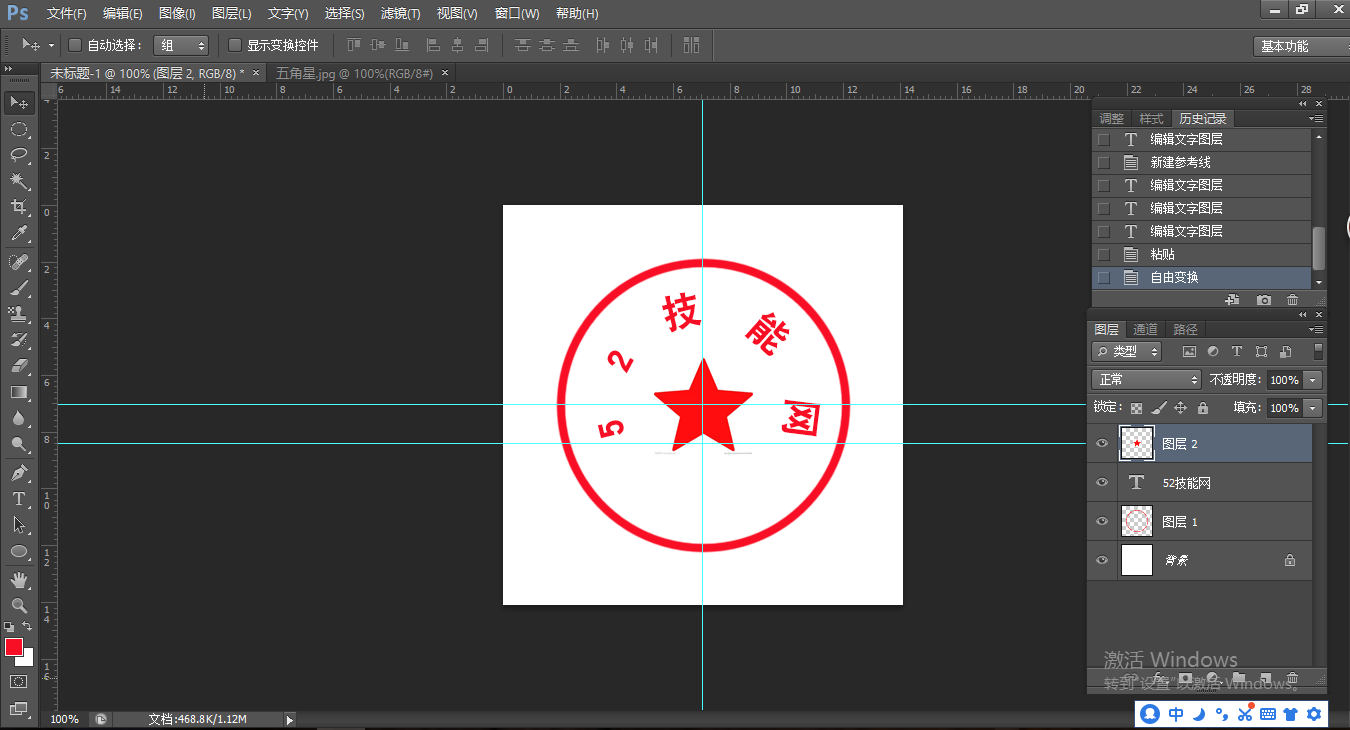The image size is (1350, 730).
Task: Select the Crop tool
Action: (x=19, y=207)
